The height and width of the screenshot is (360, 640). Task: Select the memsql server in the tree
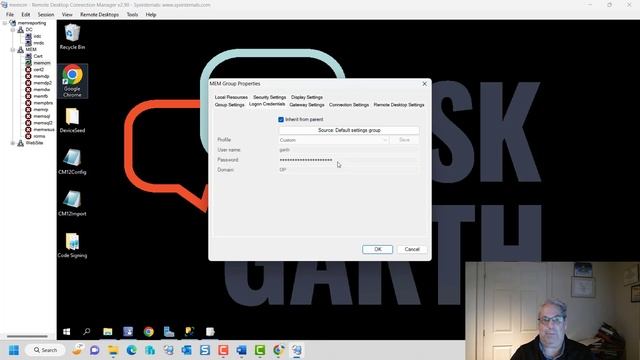(x=42, y=116)
